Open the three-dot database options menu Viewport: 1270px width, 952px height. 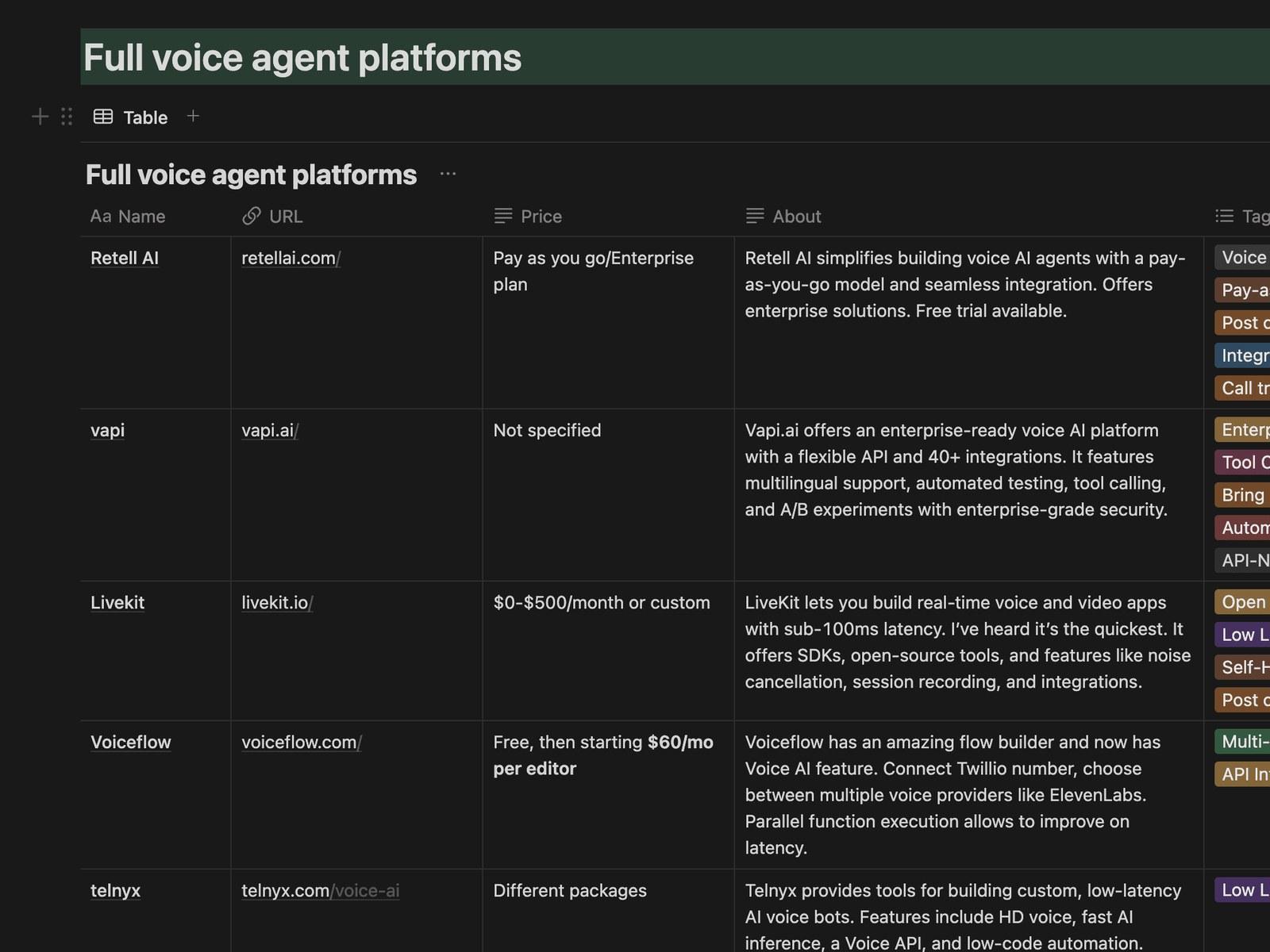448,174
